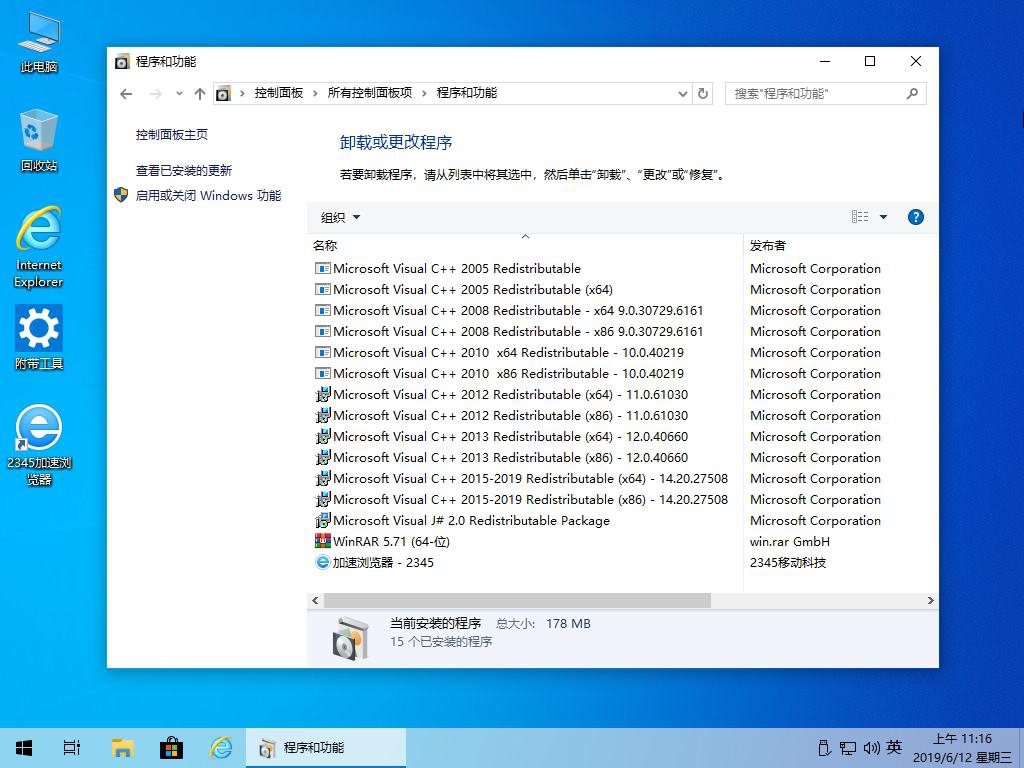Click the volume icon in system tray

tap(871, 748)
